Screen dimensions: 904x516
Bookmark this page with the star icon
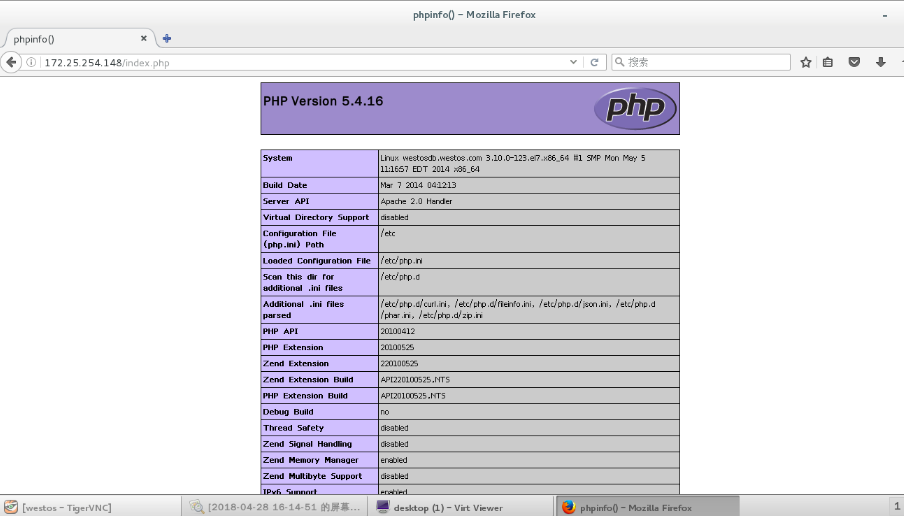pyautogui.click(x=805, y=62)
